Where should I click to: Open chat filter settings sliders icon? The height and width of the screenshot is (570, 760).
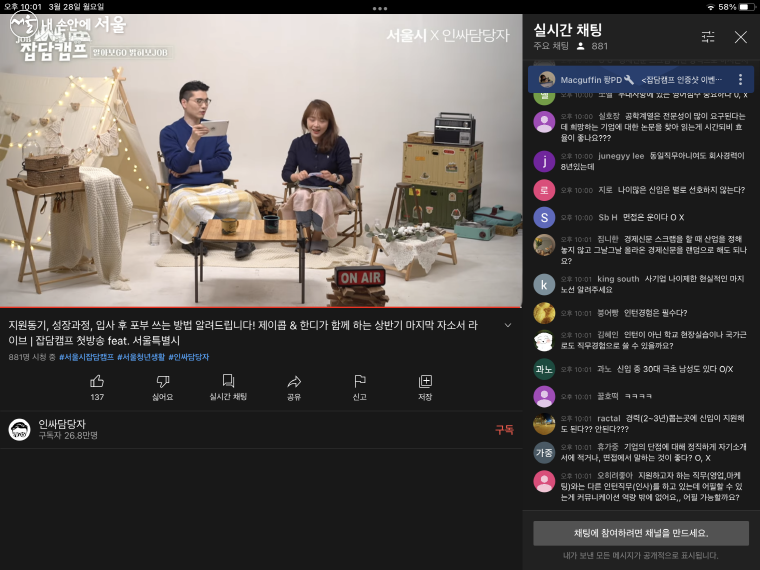[708, 37]
